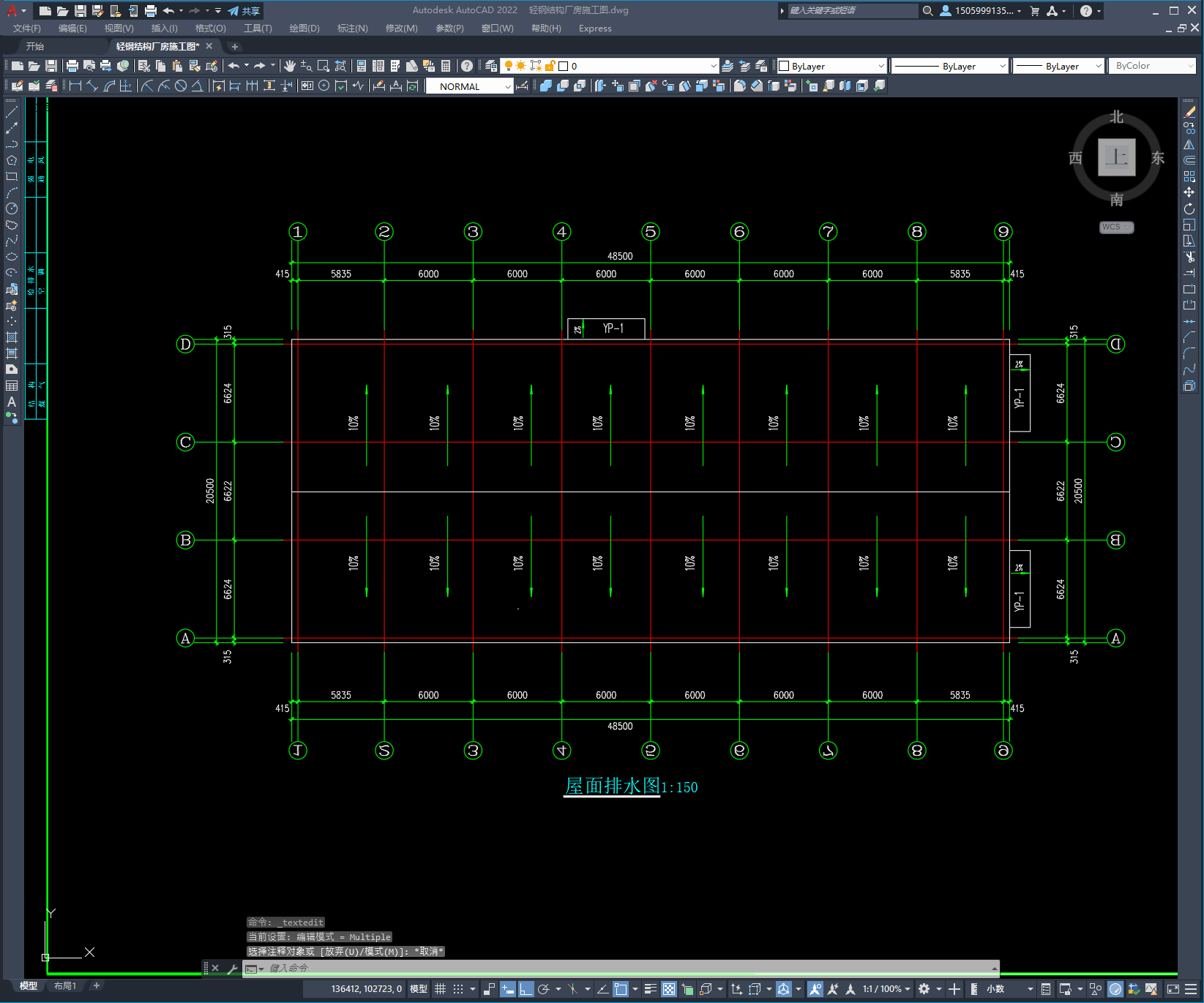1204x1003 pixels.
Task: Toggle object snap in status bar
Action: pyautogui.click(x=621, y=989)
